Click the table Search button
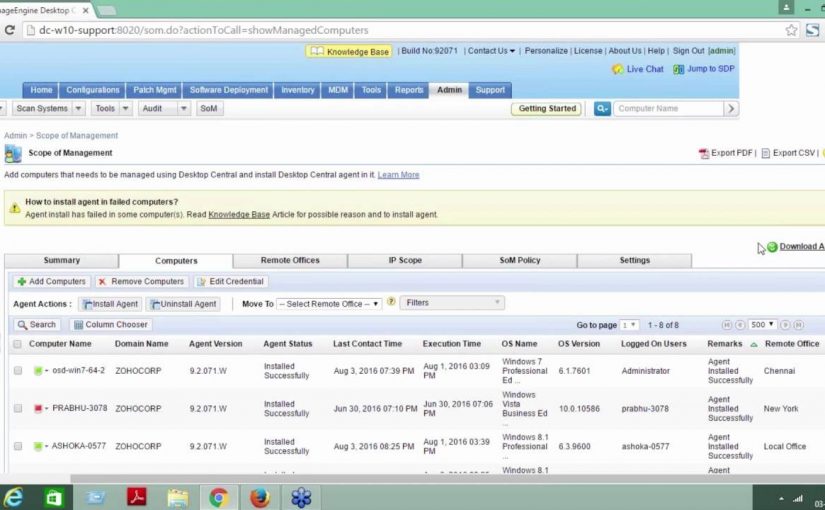 tap(37, 325)
